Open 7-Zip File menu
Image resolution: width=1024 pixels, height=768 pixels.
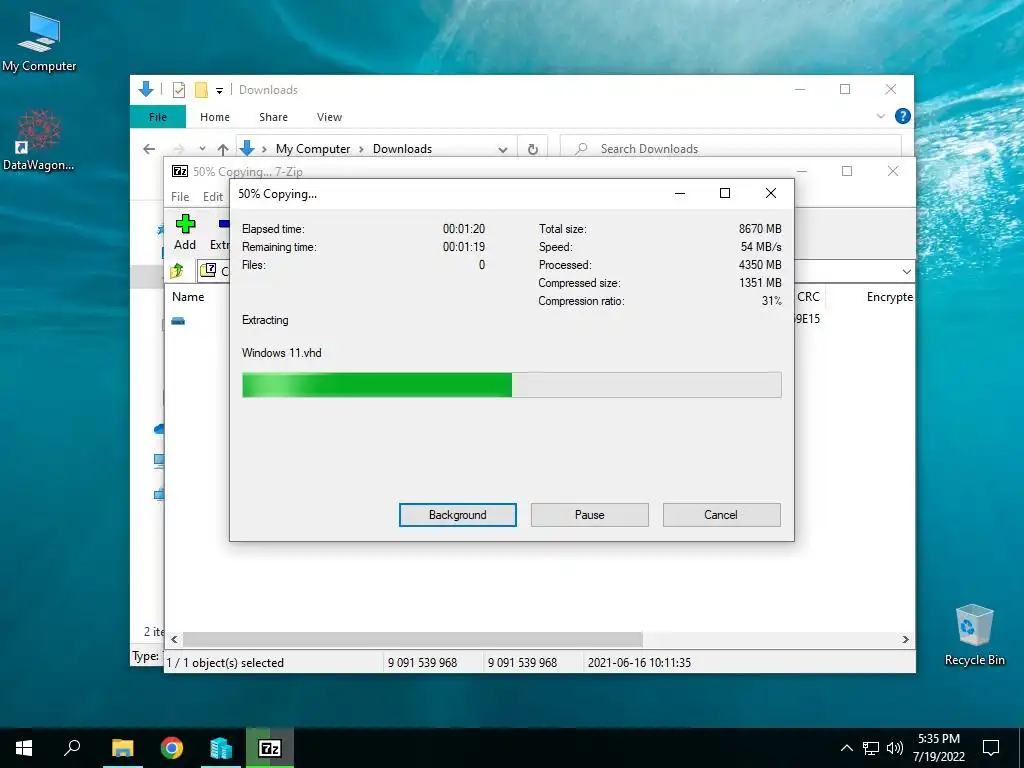click(x=180, y=197)
